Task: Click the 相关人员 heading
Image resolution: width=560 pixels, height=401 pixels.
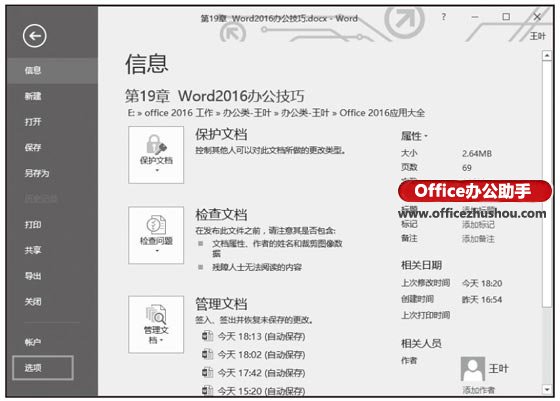Action: (x=421, y=344)
